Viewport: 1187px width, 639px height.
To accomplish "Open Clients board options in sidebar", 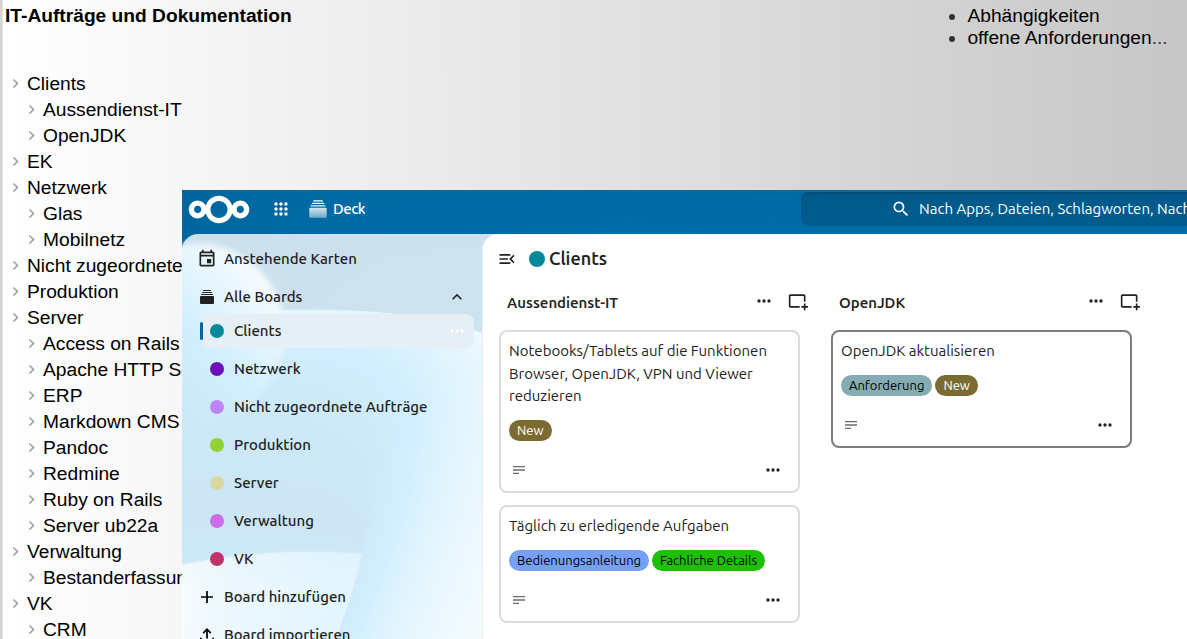I will point(457,331).
